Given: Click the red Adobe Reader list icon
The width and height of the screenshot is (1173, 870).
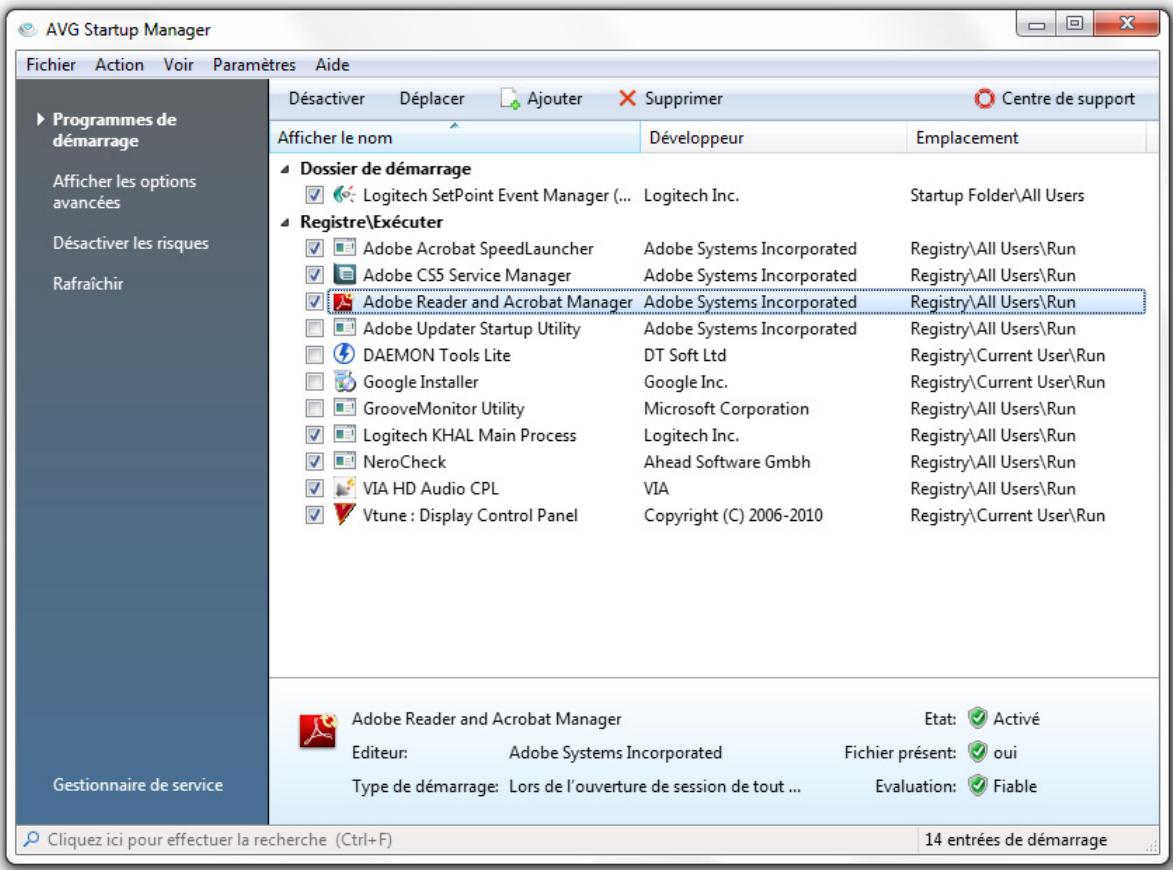Looking at the screenshot, I should [x=344, y=301].
